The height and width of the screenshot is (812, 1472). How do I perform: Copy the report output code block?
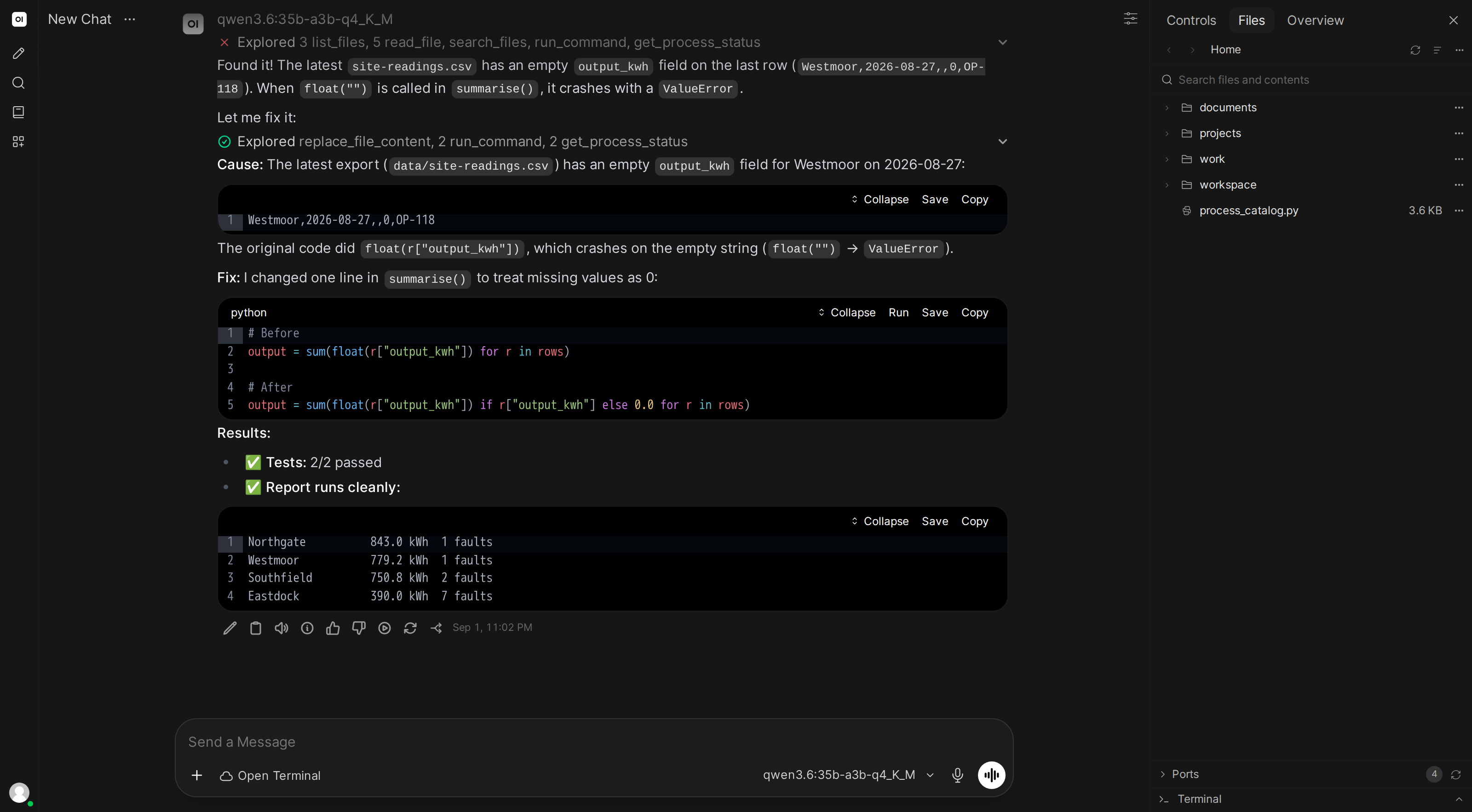(974, 521)
